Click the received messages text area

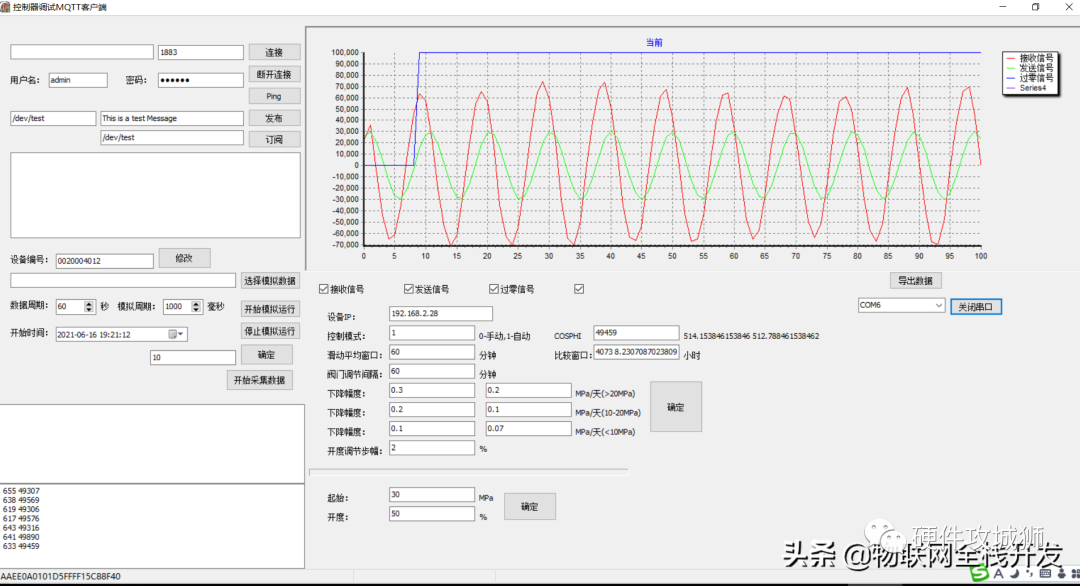155,196
